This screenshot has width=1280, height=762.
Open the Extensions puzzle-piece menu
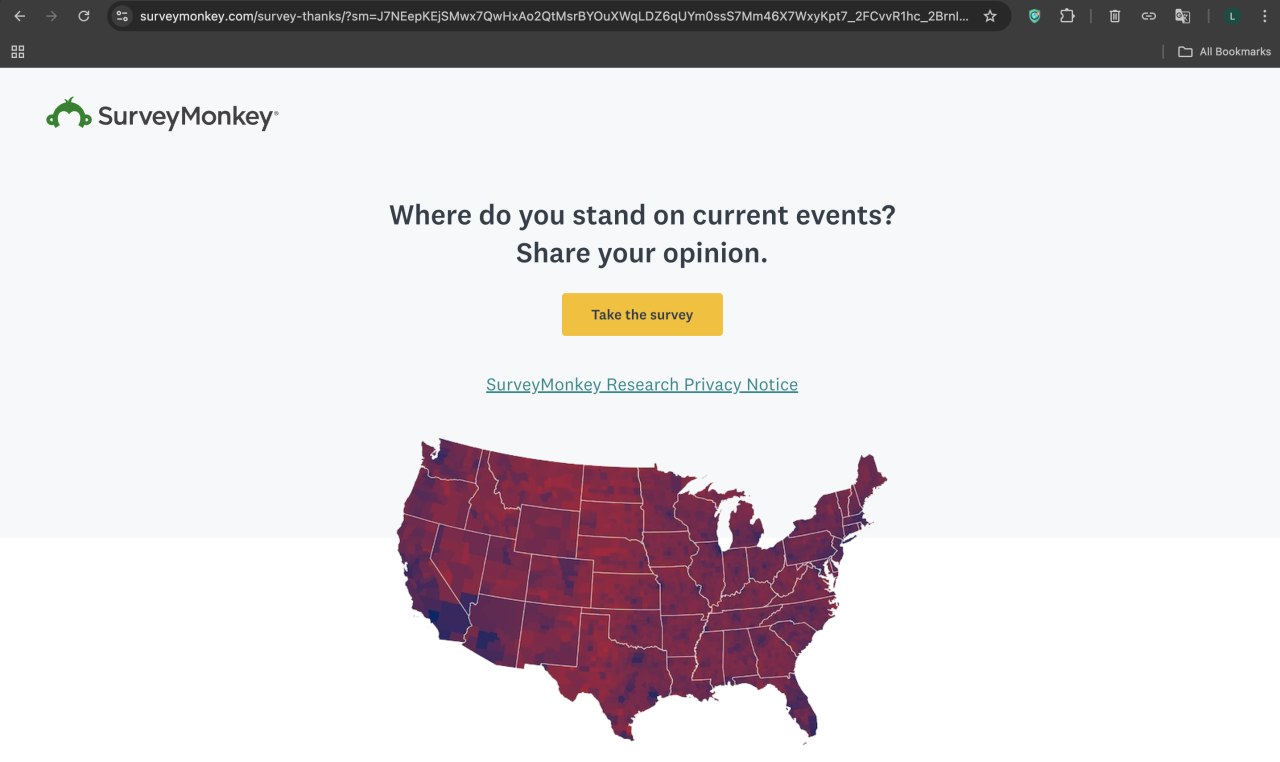(1067, 16)
